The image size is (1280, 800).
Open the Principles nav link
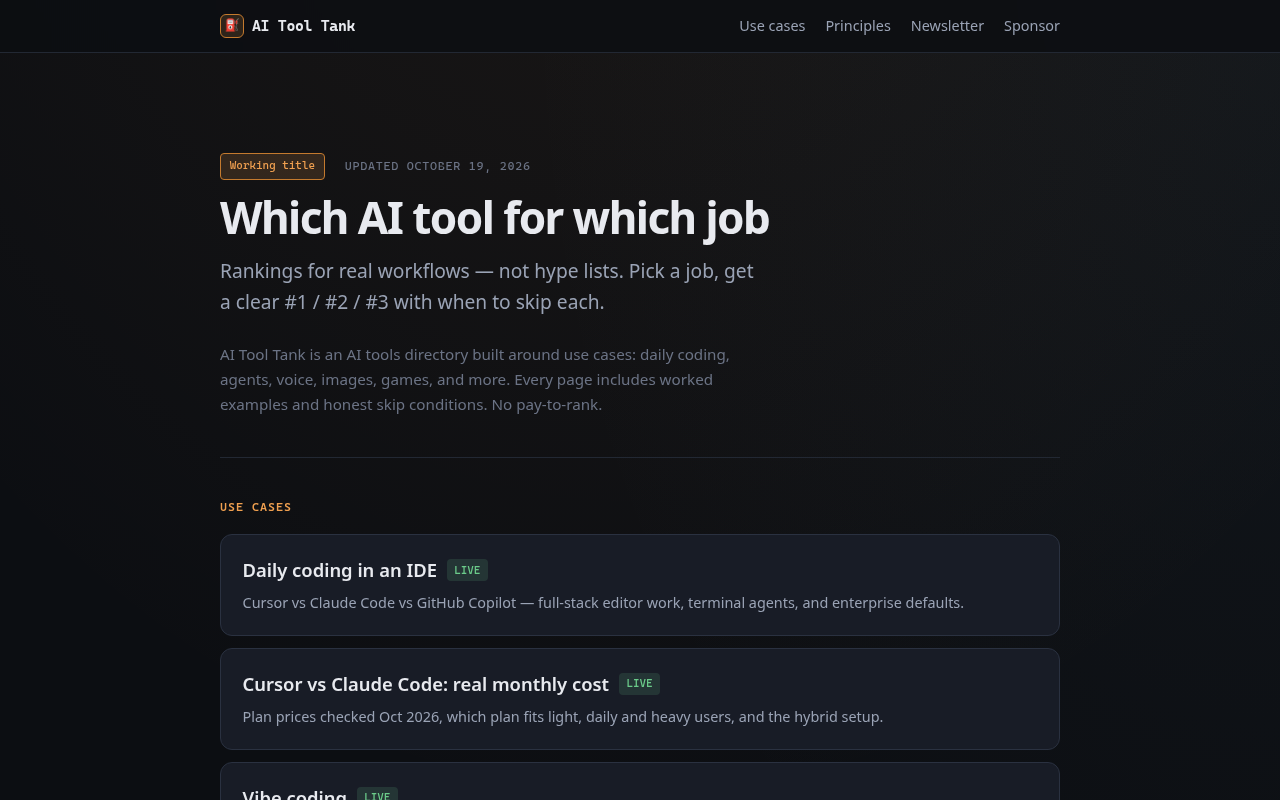(858, 26)
